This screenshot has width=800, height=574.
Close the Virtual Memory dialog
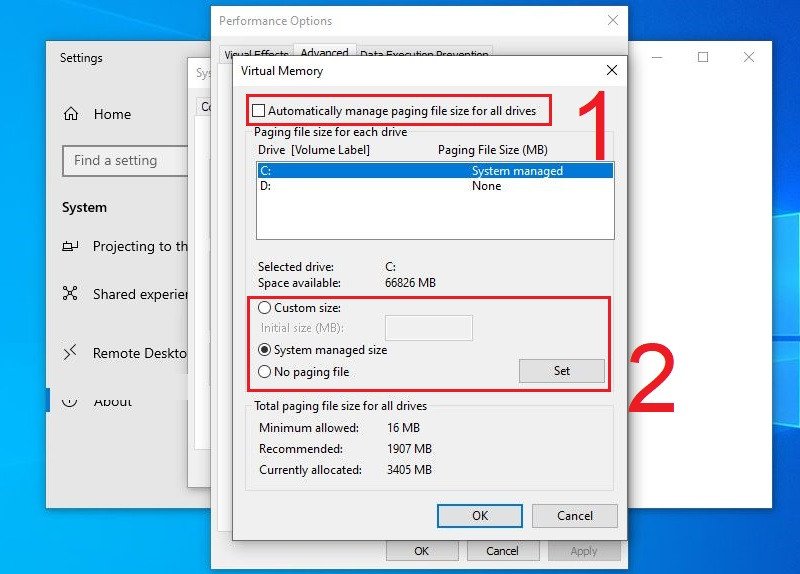point(612,71)
